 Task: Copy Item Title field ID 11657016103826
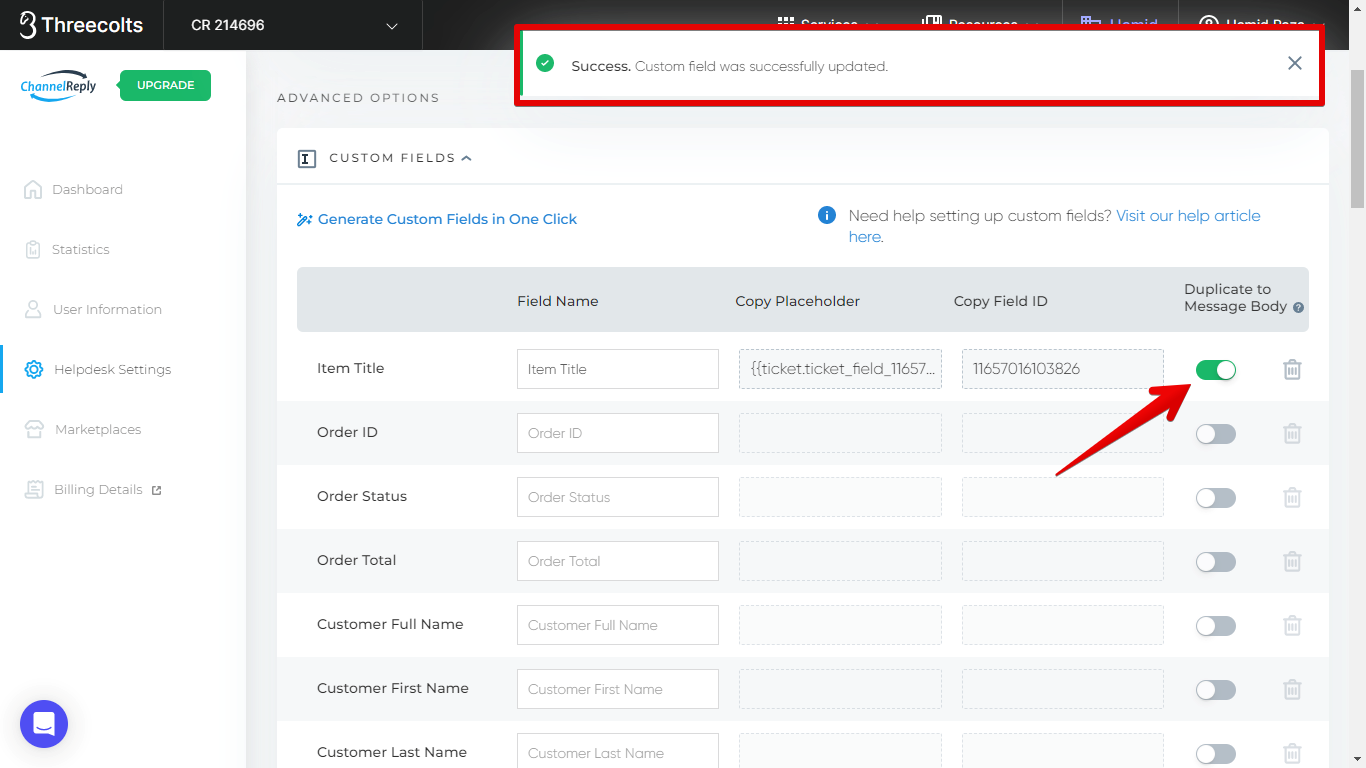click(1063, 369)
